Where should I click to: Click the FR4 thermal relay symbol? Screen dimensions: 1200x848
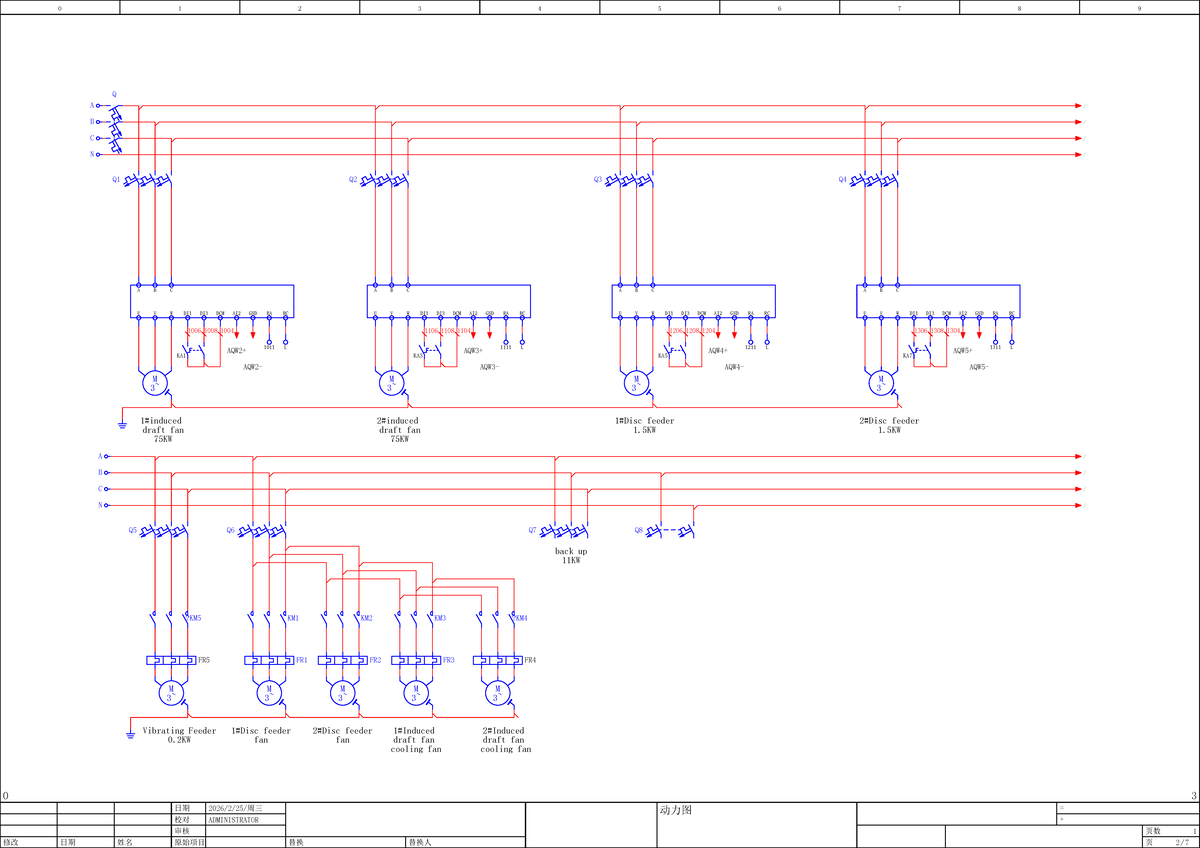point(497,660)
